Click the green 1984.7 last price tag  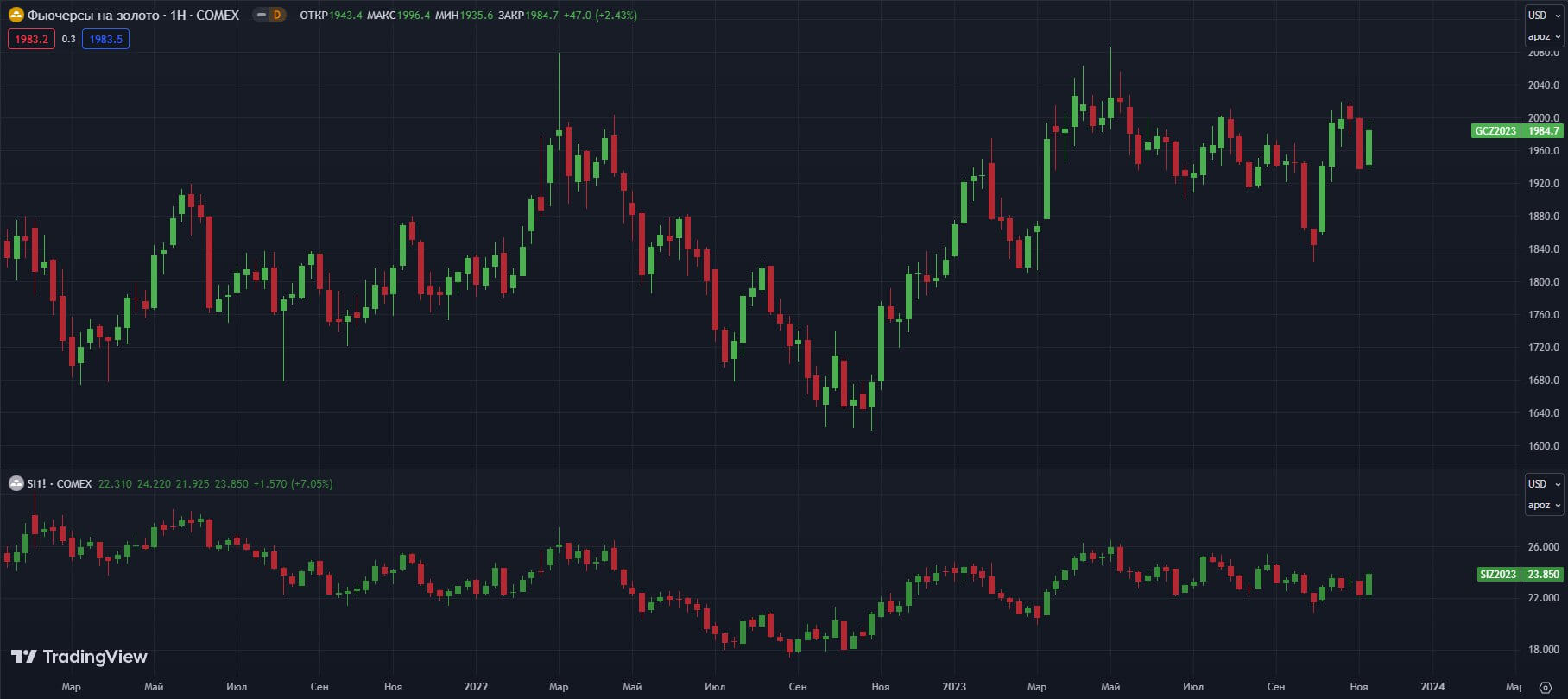click(1543, 131)
